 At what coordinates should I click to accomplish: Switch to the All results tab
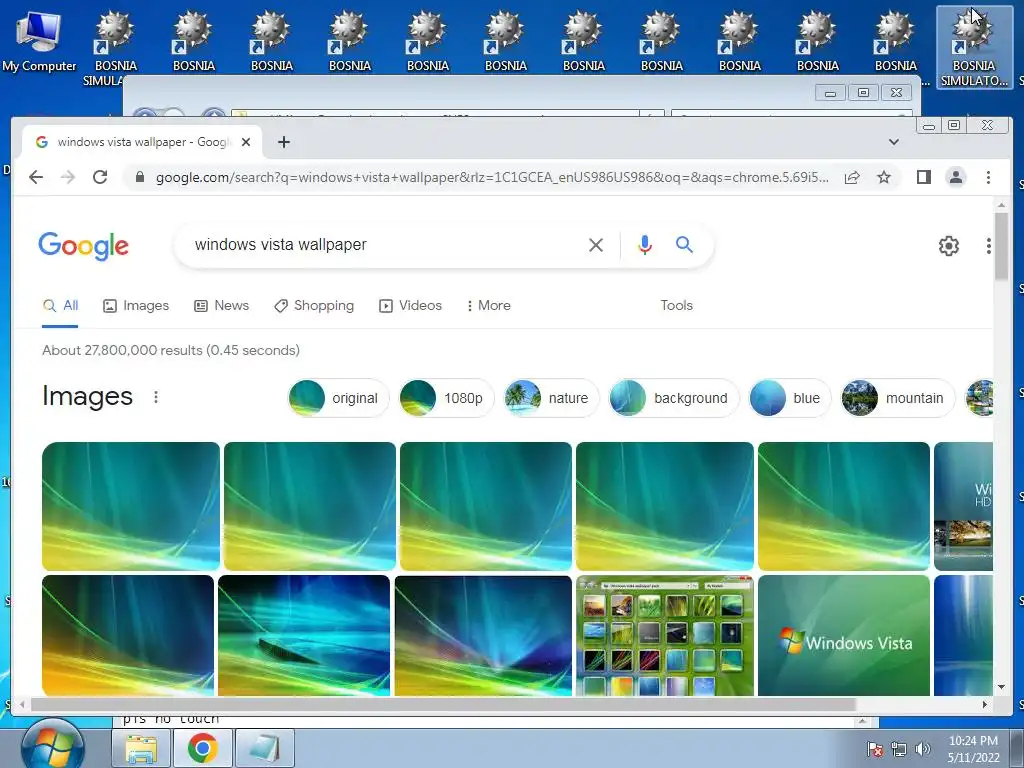point(61,305)
